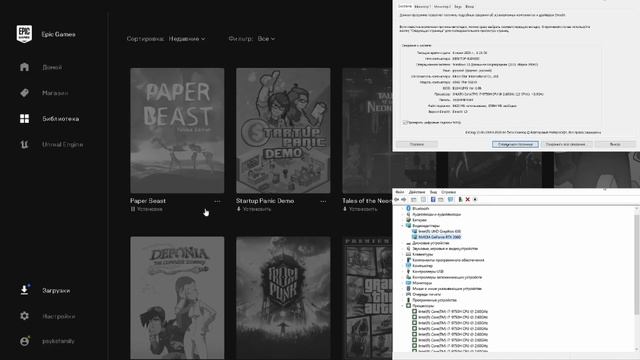
Task: Click Forward arrow in Device Manager toolbar
Action: tap(404, 200)
